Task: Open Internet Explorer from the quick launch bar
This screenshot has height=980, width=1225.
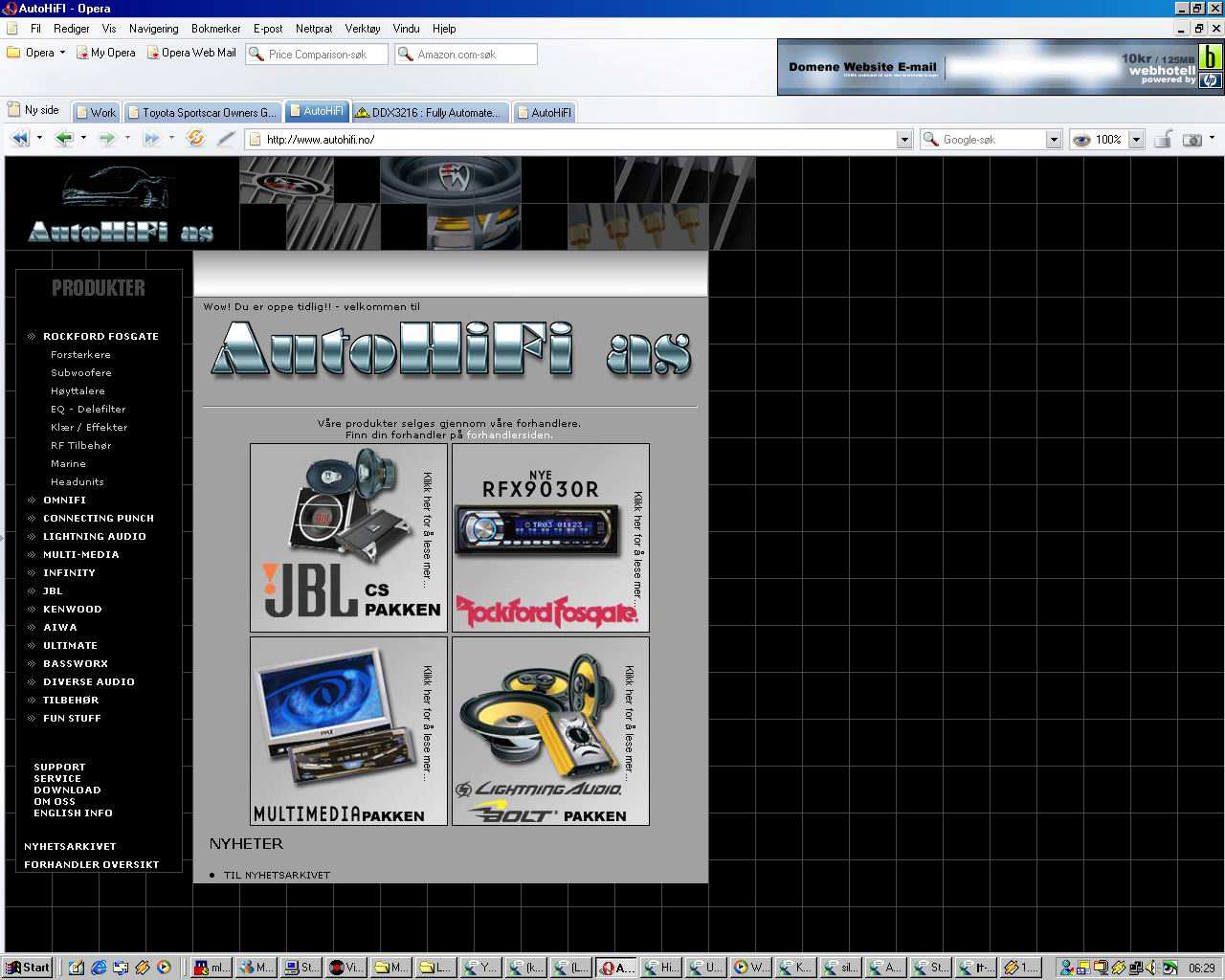Action: (99, 968)
